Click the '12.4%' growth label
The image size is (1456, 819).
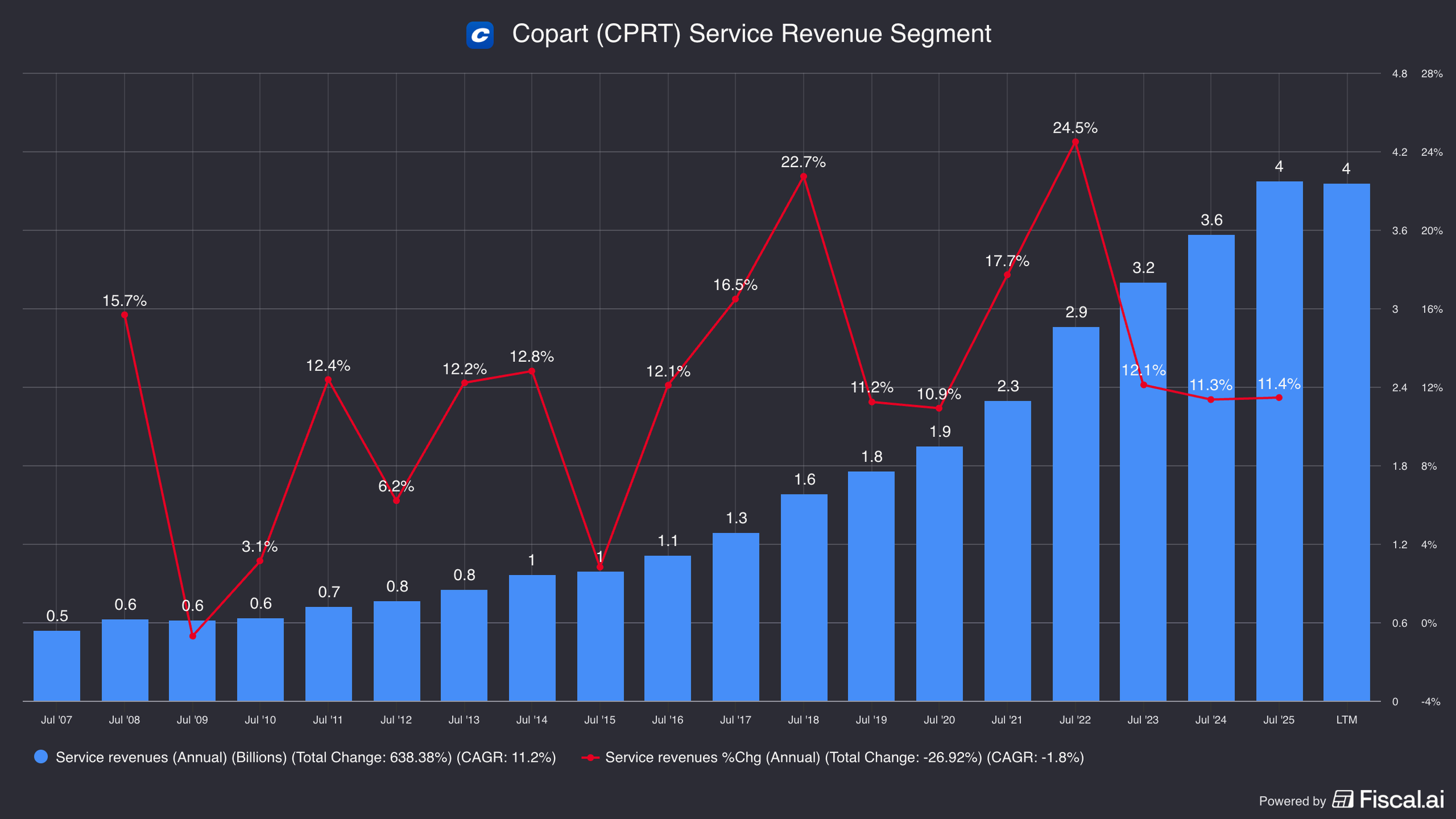tap(328, 366)
